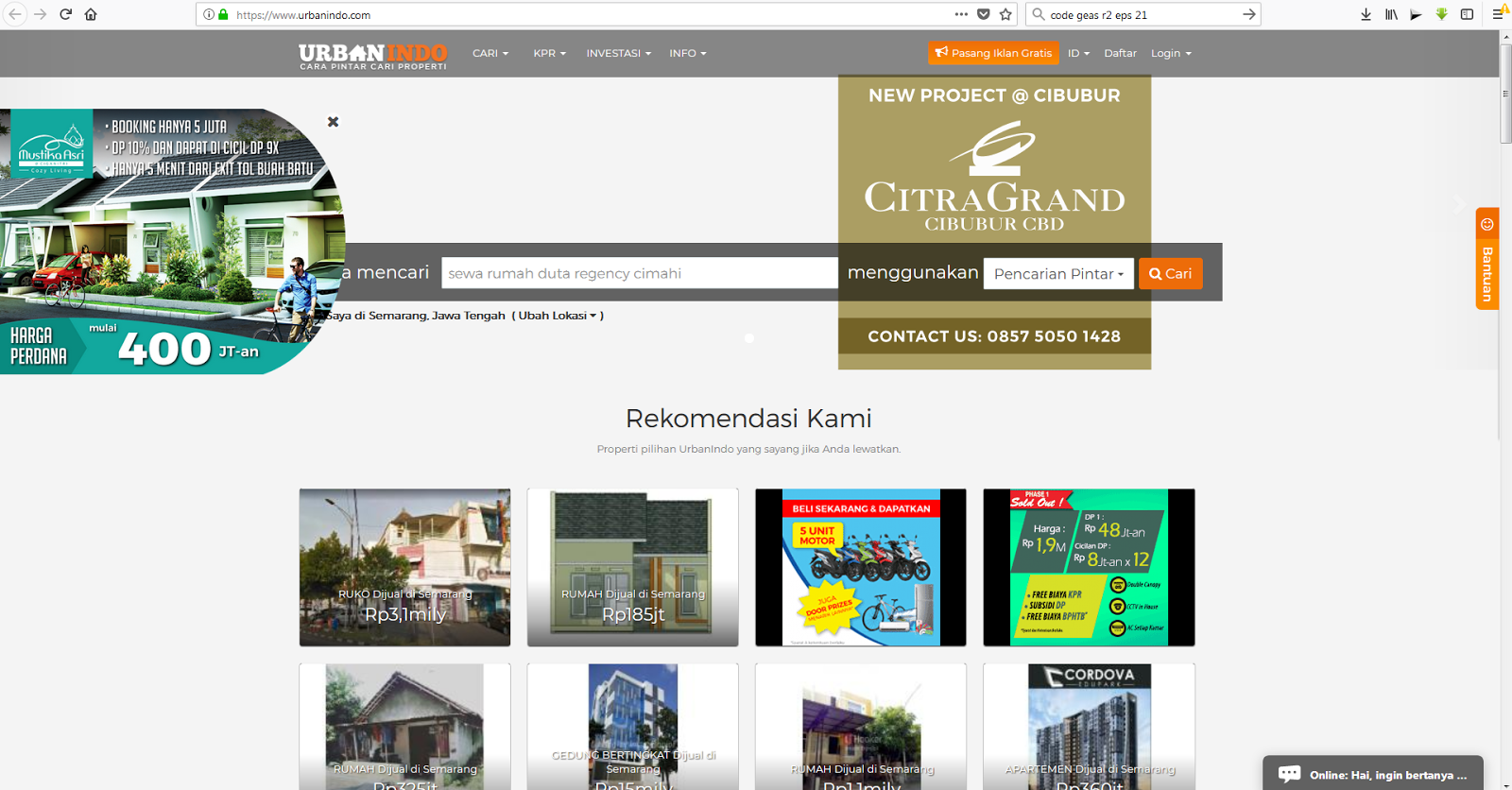Click the scrollbar up arrow
This screenshot has height=790, width=1512.
pyautogui.click(x=1505, y=37)
